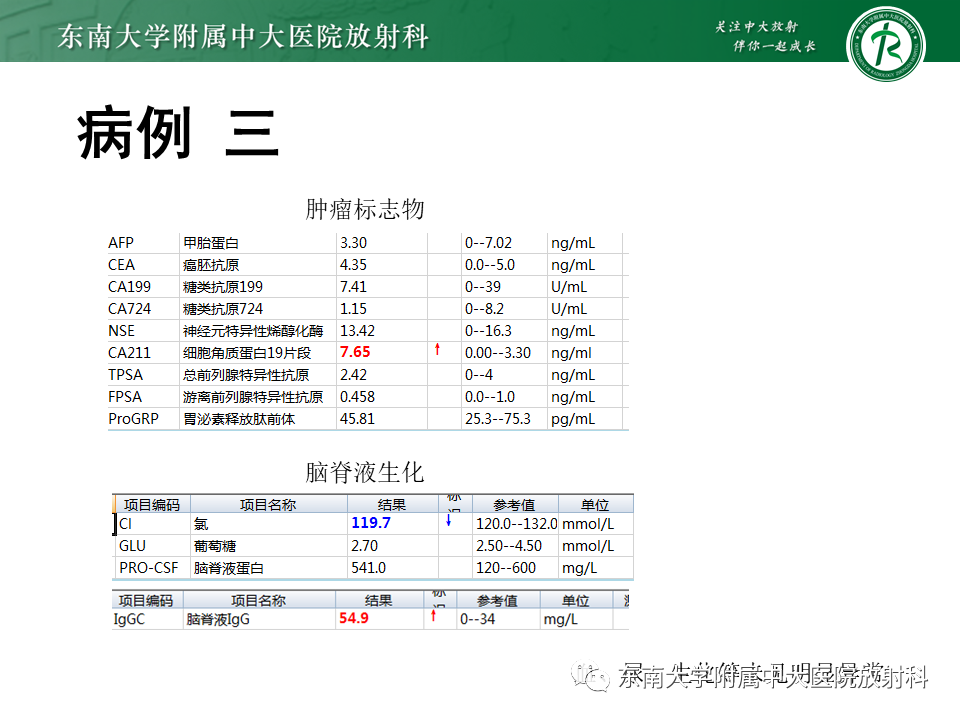Click the 脑脊液IgG item name

point(218,620)
